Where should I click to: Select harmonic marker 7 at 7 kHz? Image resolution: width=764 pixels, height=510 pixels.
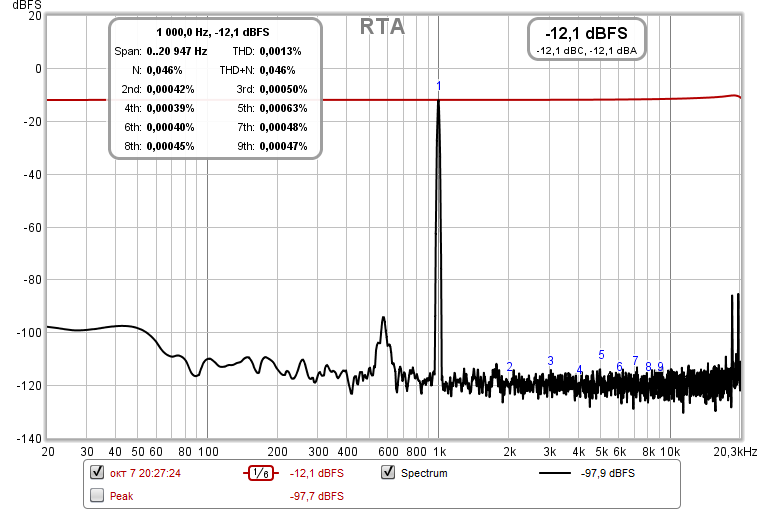[635, 360]
